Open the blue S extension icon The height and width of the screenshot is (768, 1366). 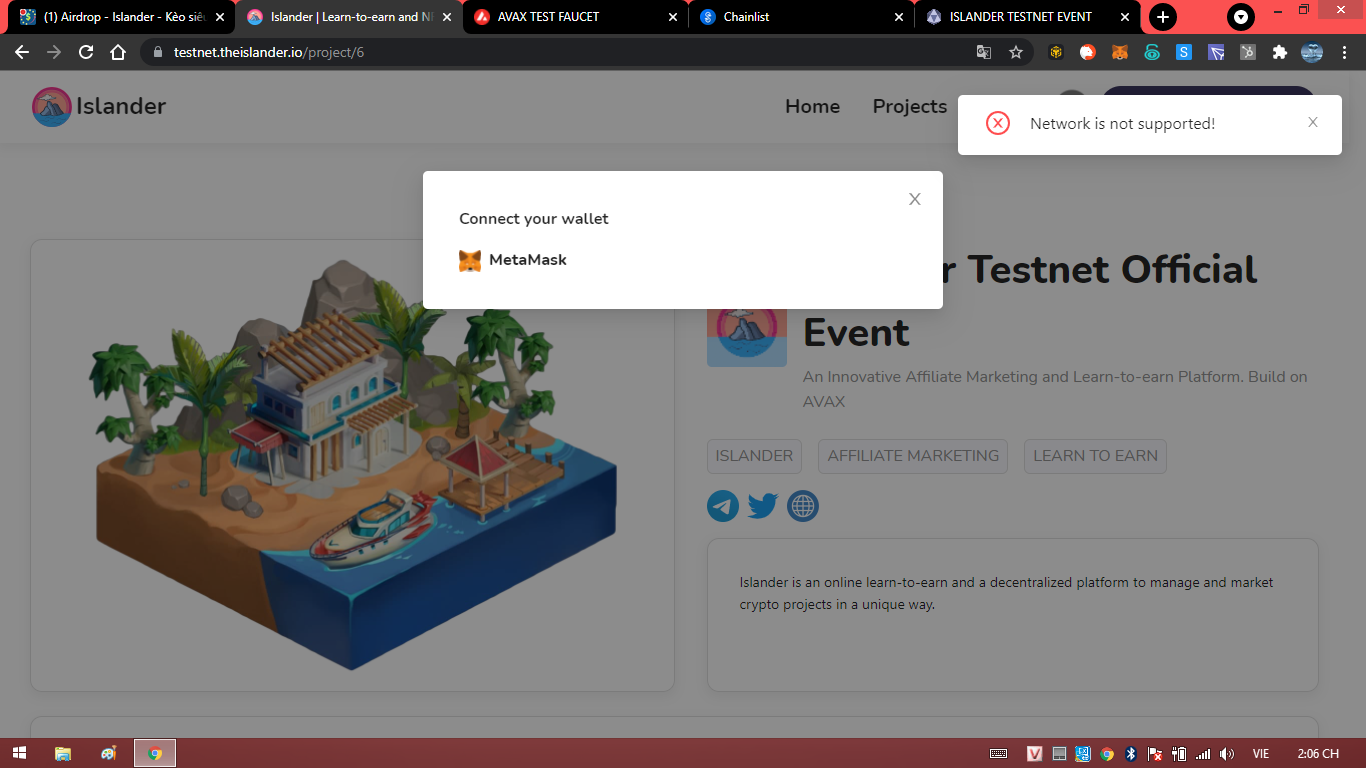click(x=1184, y=52)
